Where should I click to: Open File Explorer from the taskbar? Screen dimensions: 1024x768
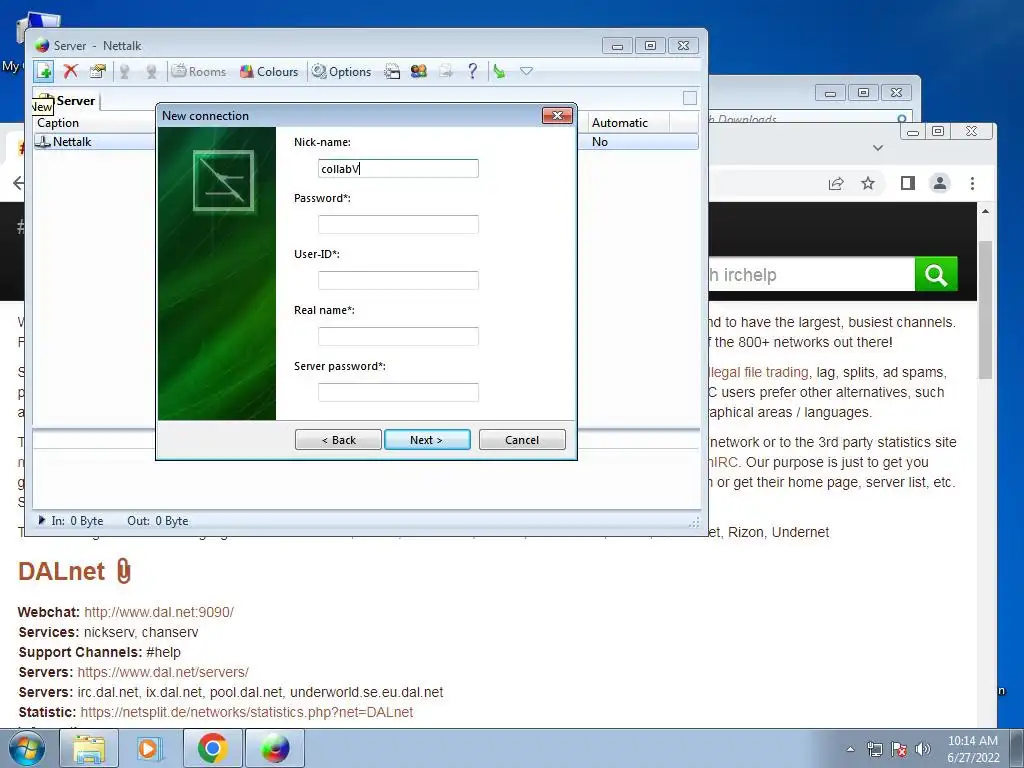89,748
